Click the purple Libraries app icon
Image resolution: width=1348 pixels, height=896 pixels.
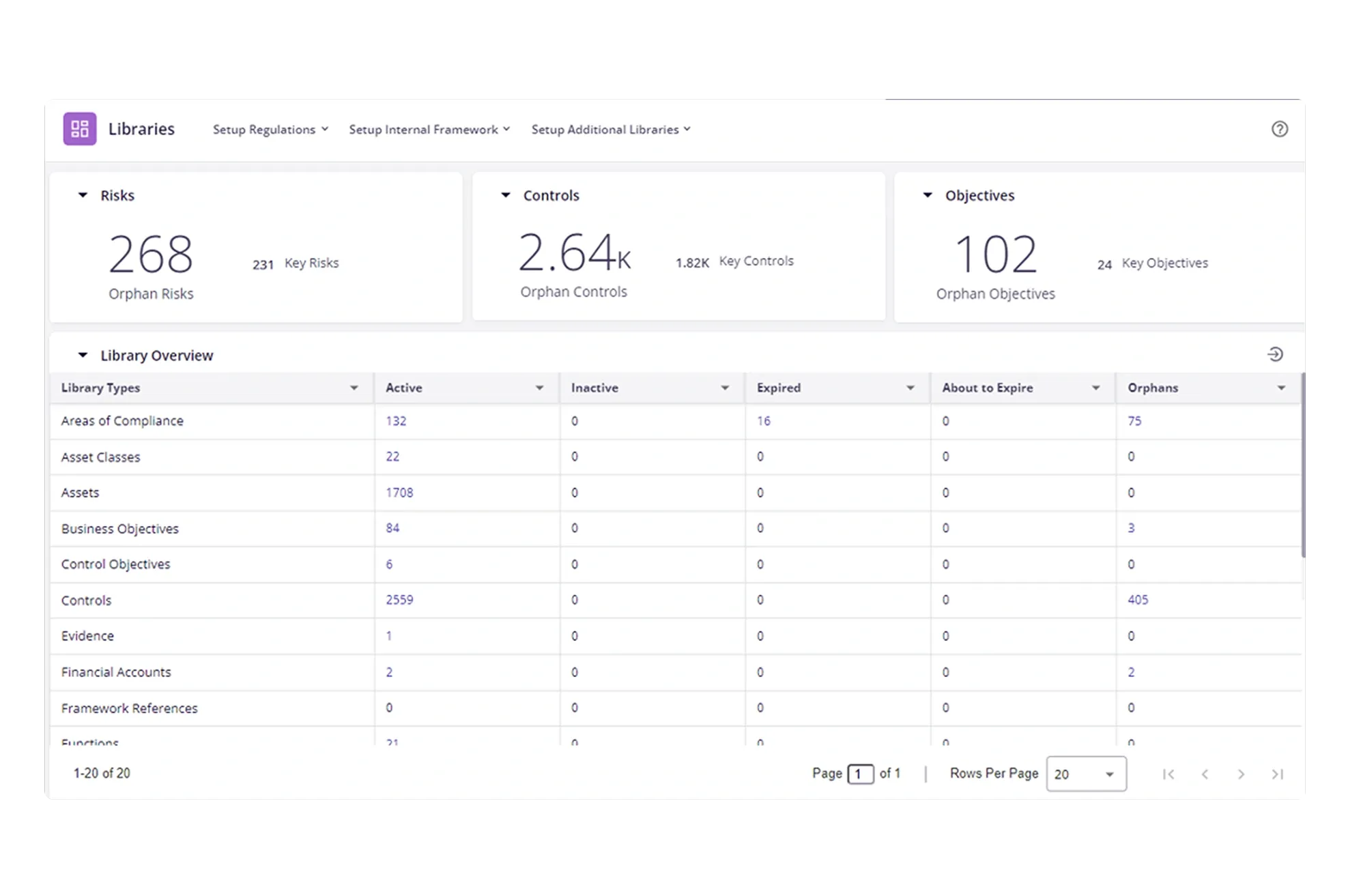coord(80,129)
